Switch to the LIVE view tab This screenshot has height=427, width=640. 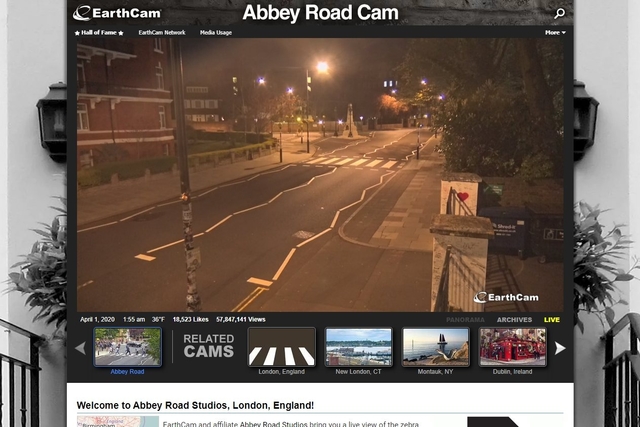coord(551,320)
